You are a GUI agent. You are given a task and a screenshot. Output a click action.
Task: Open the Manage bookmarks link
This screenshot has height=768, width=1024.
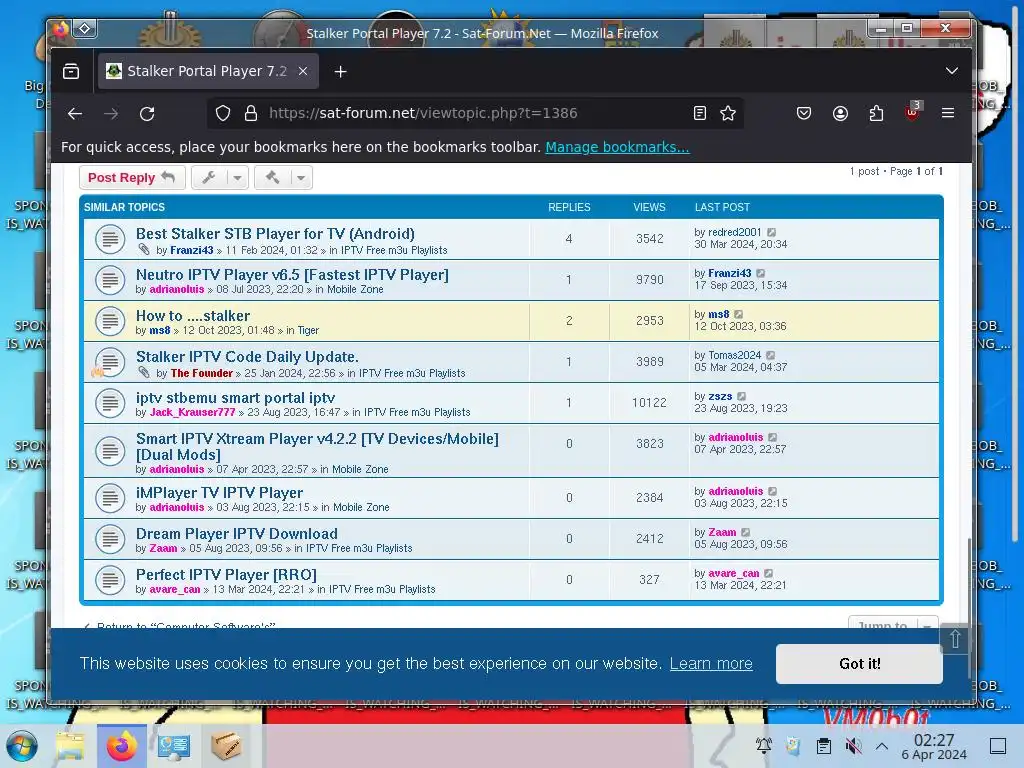(x=617, y=147)
